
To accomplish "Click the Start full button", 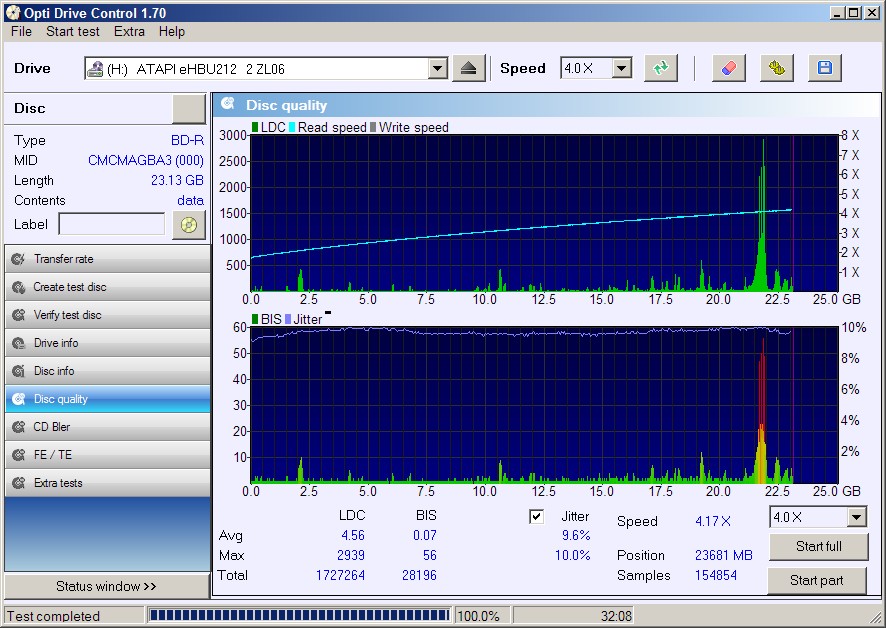I will 818,546.
